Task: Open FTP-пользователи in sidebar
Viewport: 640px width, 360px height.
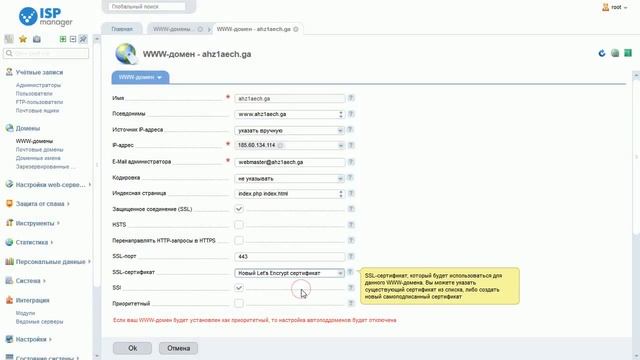Action: pos(39,102)
